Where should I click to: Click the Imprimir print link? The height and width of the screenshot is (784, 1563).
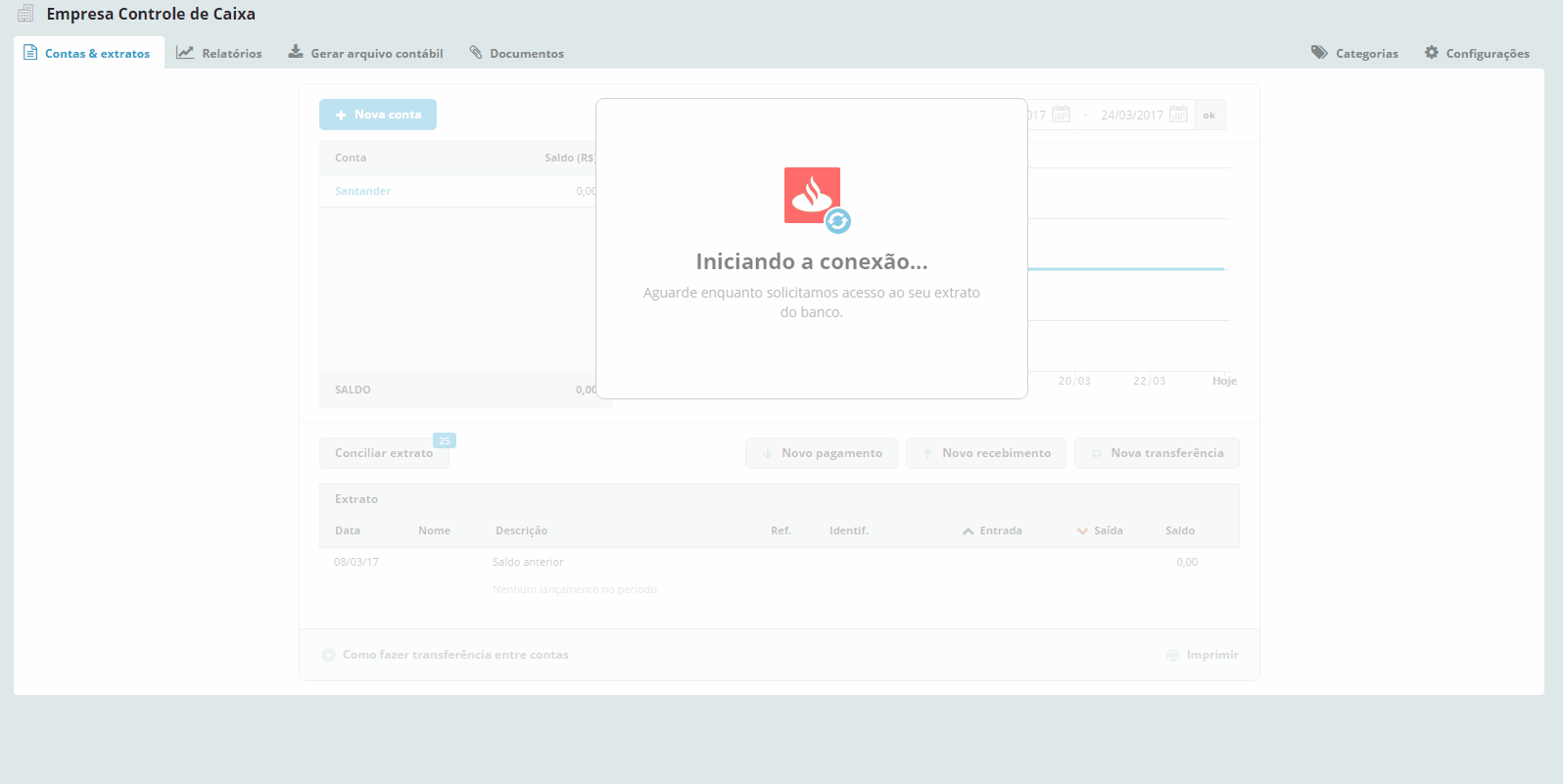tap(1212, 655)
